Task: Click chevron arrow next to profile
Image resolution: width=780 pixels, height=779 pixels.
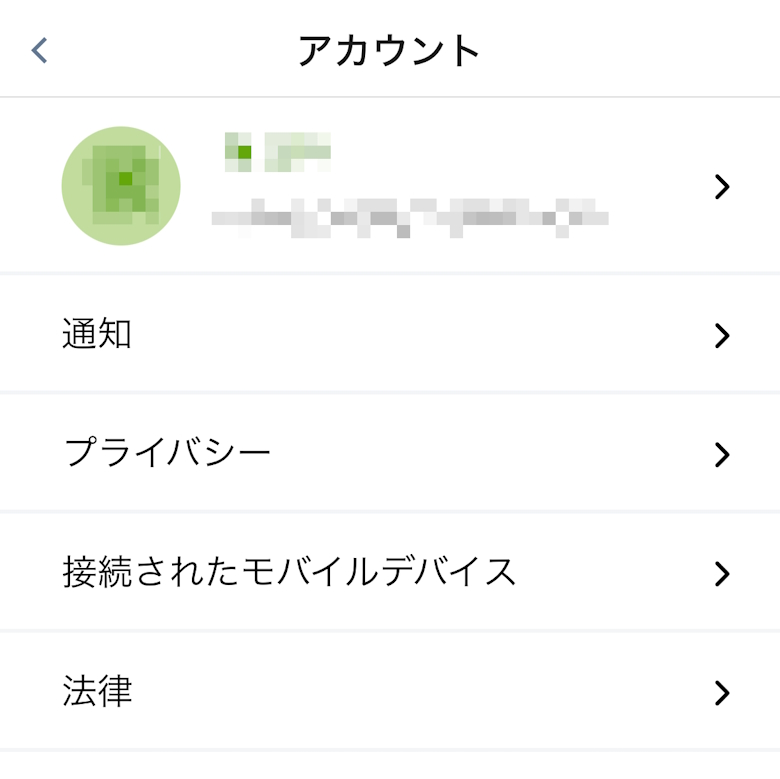Action: click(x=722, y=187)
